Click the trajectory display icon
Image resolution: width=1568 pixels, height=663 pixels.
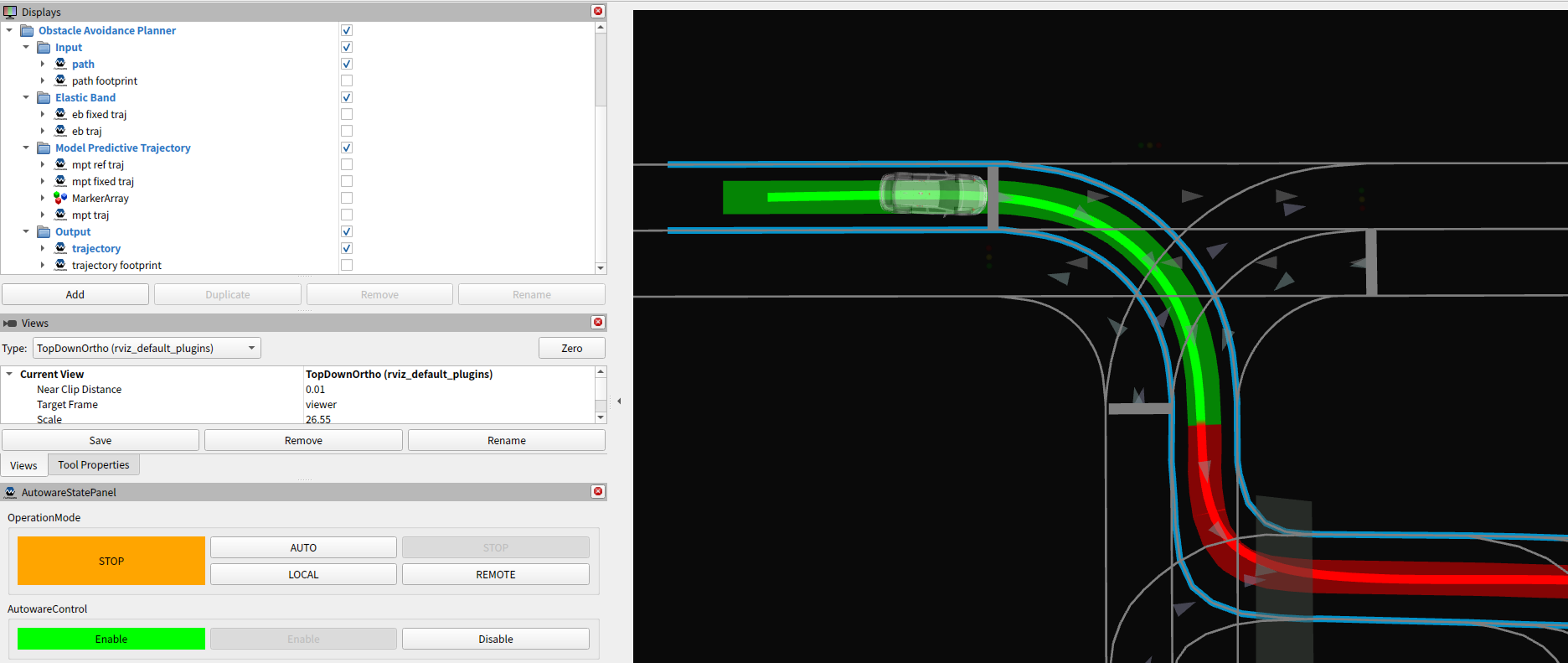(x=60, y=248)
